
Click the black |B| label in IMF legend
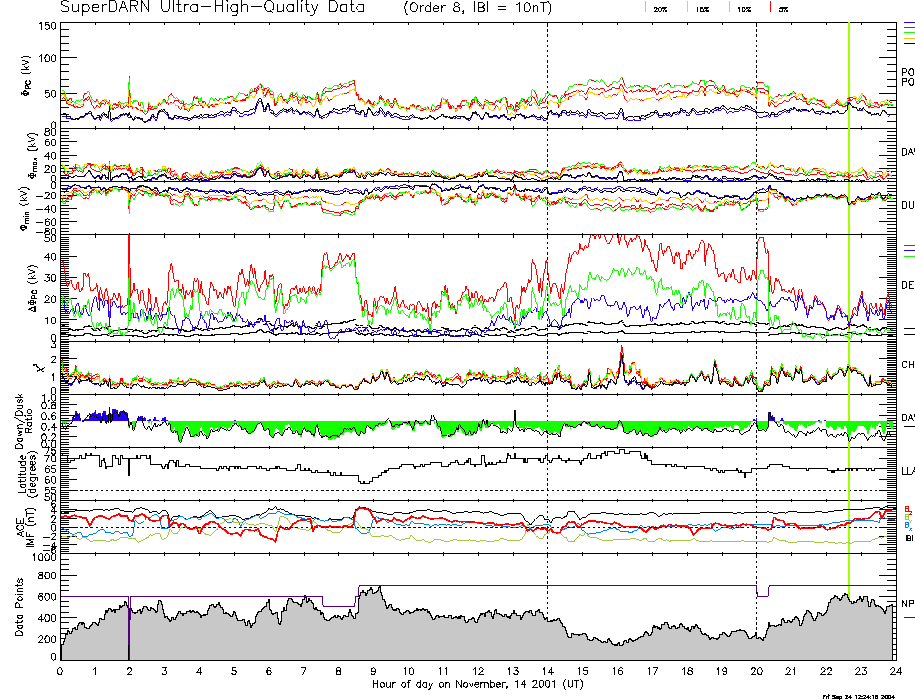(908, 538)
